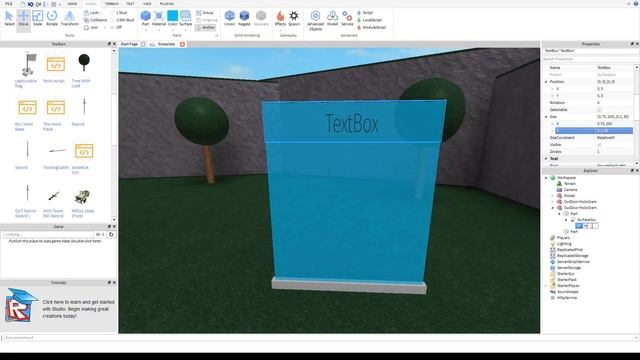Viewport: 640px width, 360px height.
Task: Set stud snapping to Off
Action: [116, 27]
